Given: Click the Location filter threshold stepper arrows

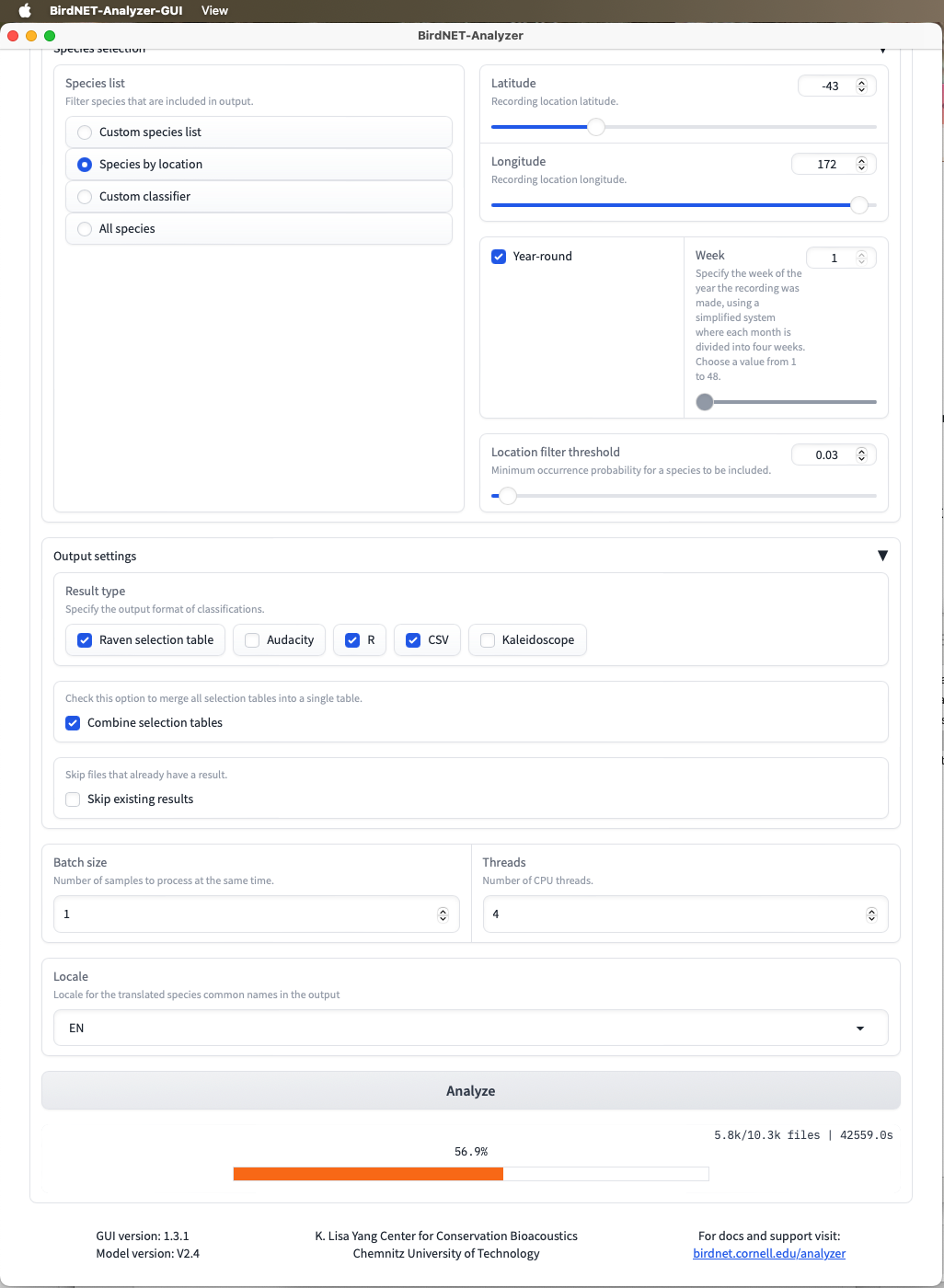Looking at the screenshot, I should [x=862, y=454].
